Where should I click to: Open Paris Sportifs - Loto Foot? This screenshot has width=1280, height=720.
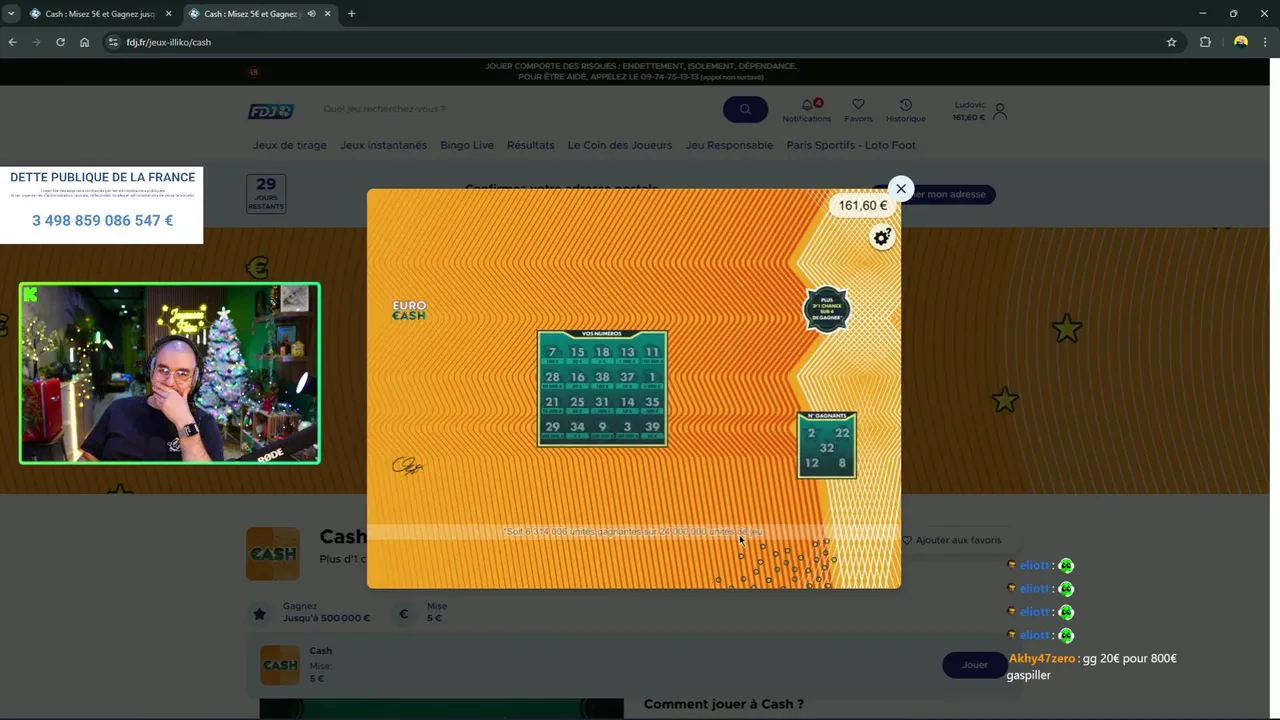[851, 145]
